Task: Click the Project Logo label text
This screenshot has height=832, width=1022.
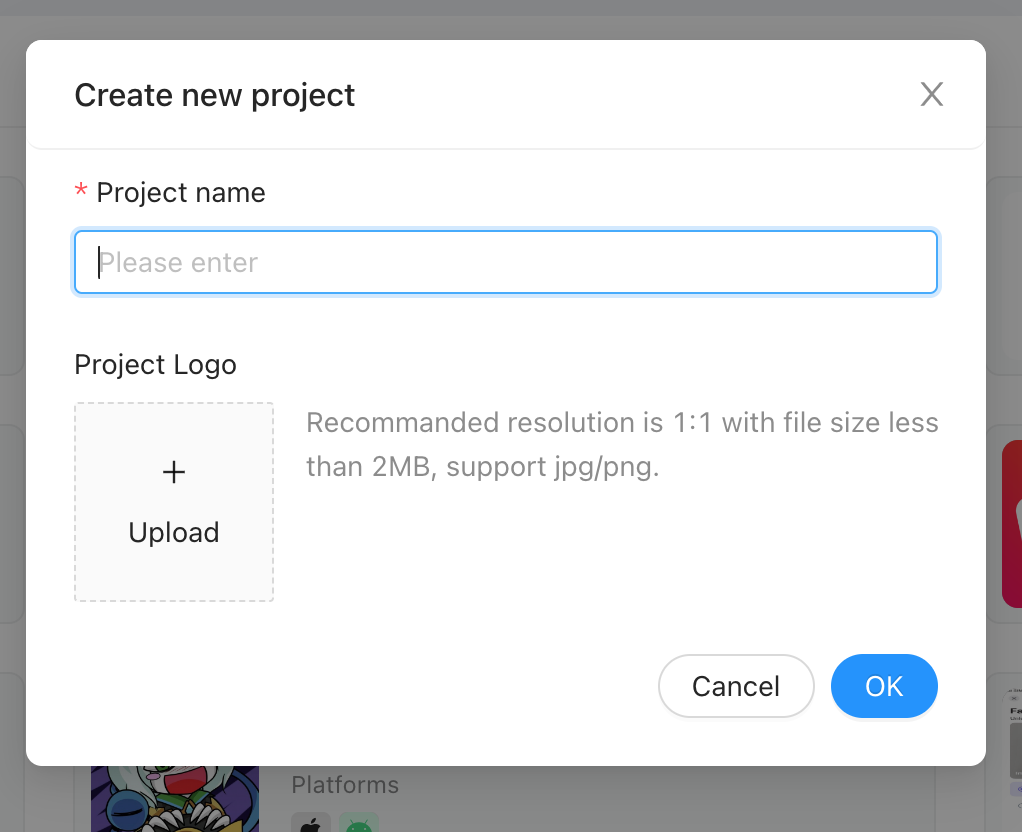Action: 155,364
